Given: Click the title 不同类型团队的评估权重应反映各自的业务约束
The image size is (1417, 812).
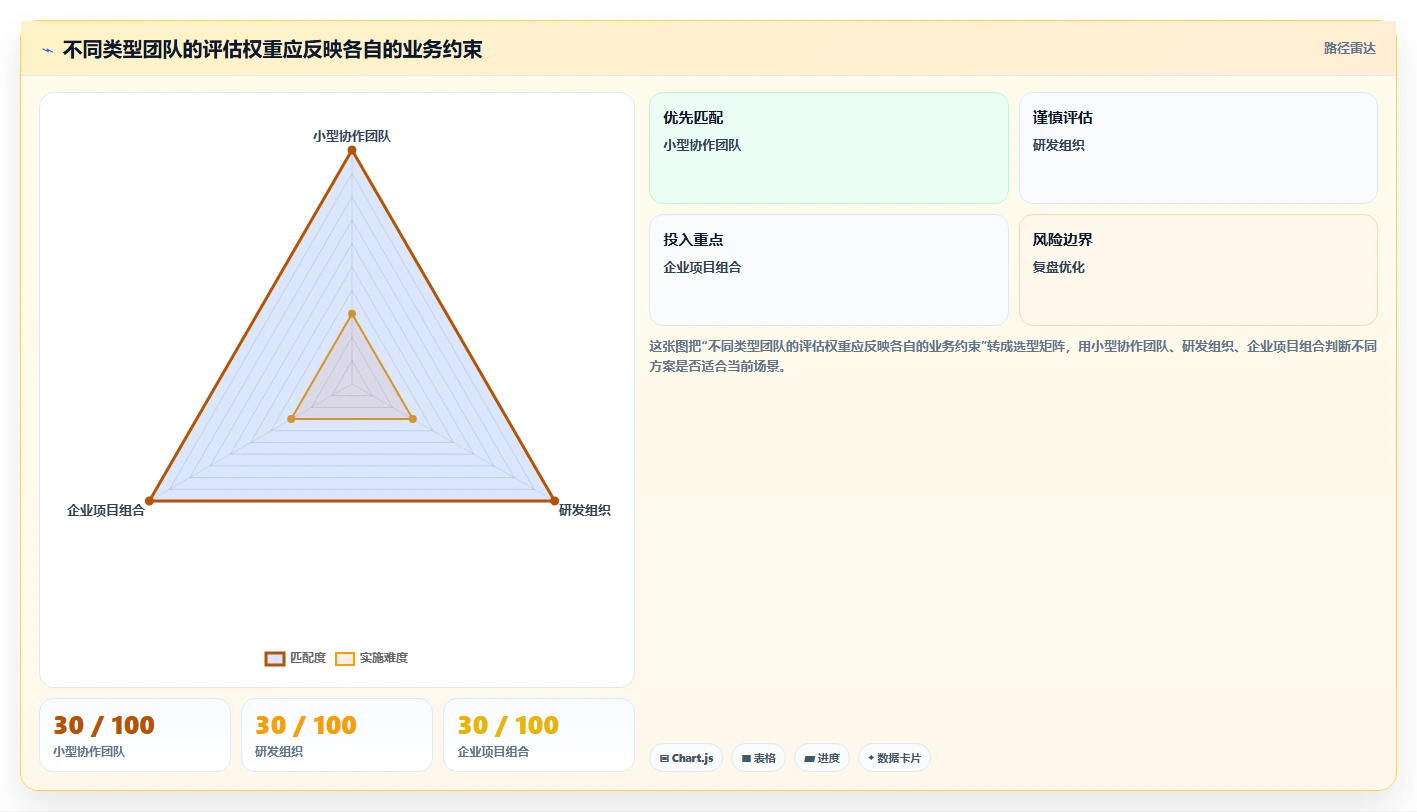Looking at the screenshot, I should (x=272, y=49).
